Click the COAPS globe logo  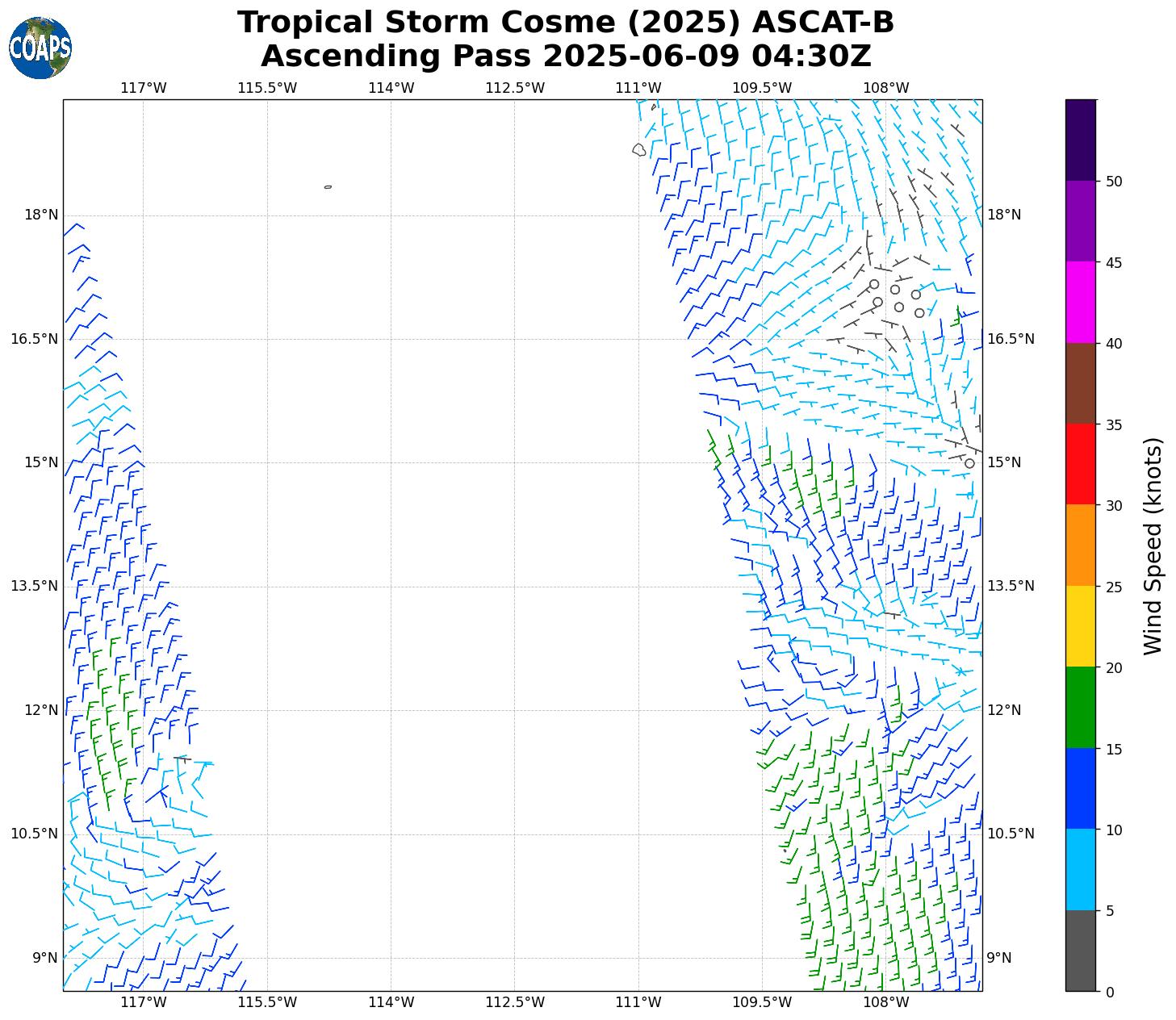click(x=40, y=48)
